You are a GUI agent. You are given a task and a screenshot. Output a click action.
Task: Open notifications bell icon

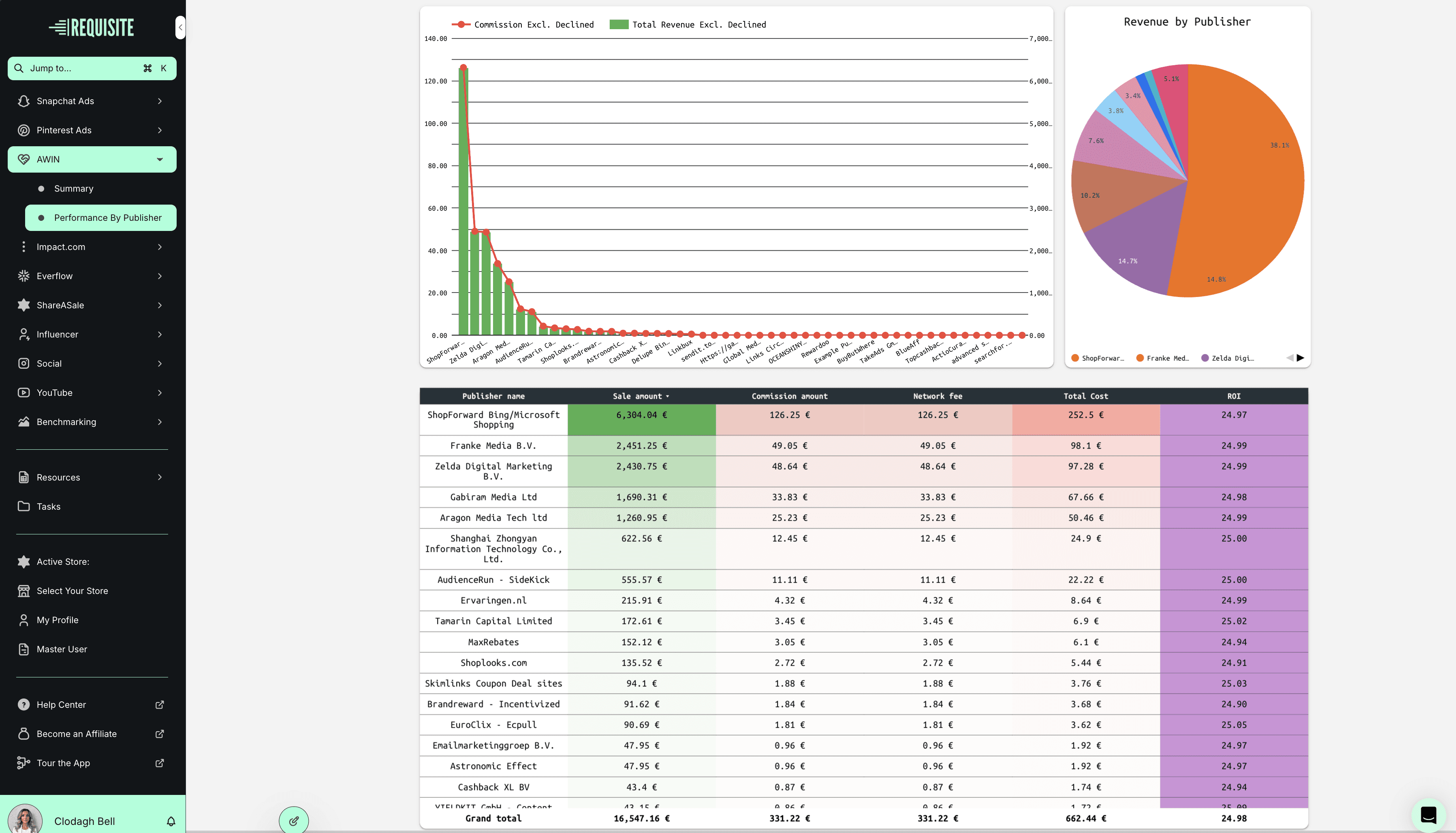pos(171,821)
